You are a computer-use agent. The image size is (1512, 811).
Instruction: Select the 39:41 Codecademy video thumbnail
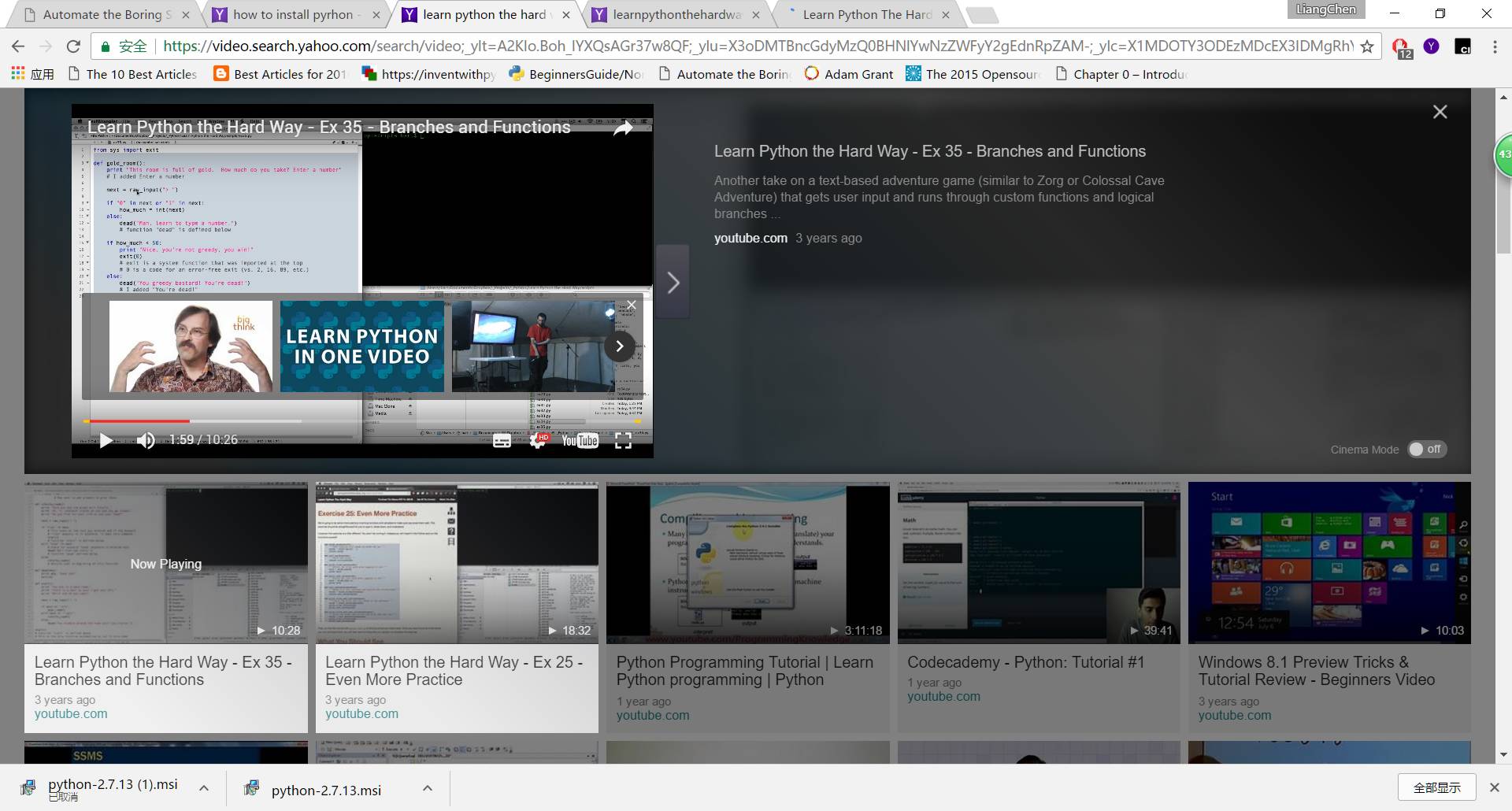[1039, 563]
